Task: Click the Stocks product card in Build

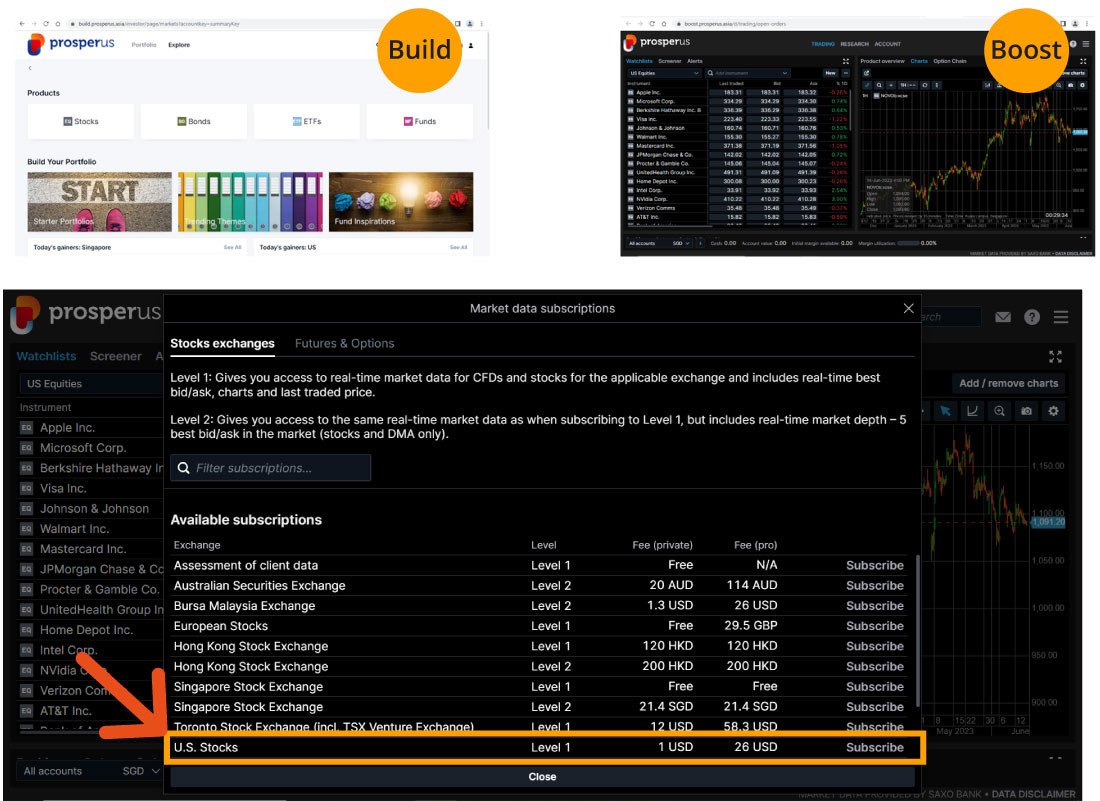Action: 81,121
